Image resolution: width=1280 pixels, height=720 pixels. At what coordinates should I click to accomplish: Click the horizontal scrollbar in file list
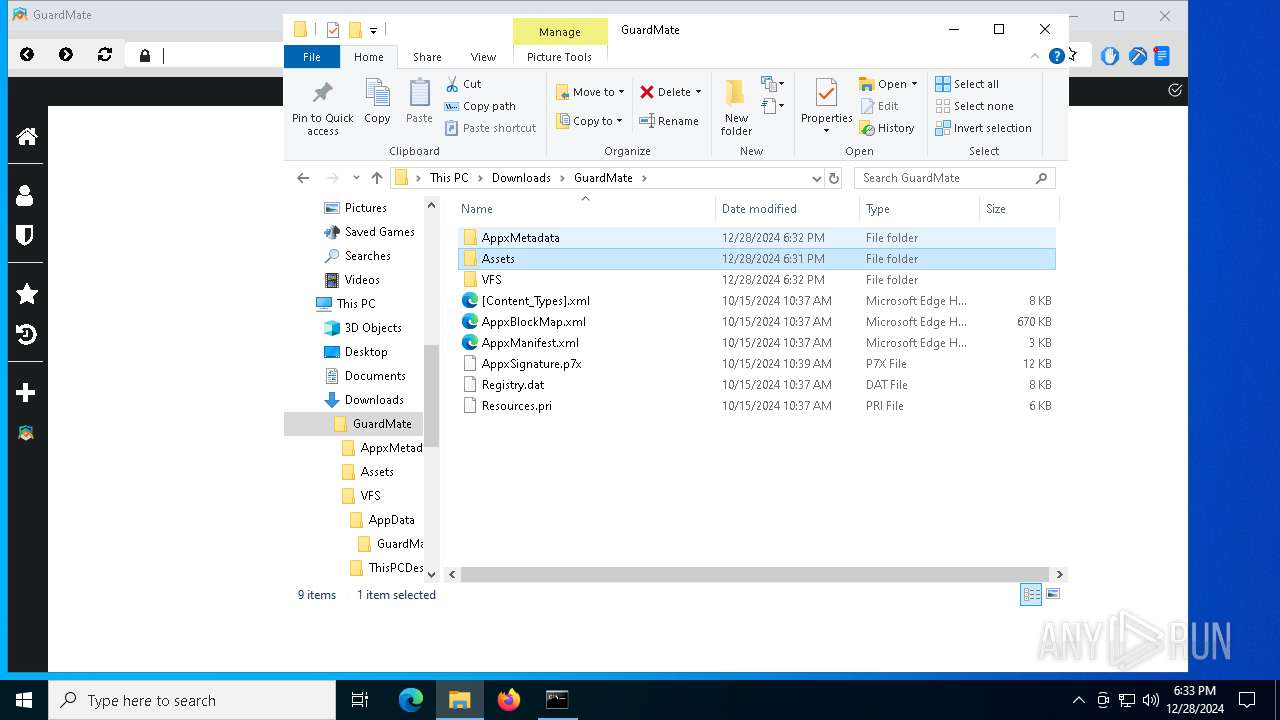point(754,575)
